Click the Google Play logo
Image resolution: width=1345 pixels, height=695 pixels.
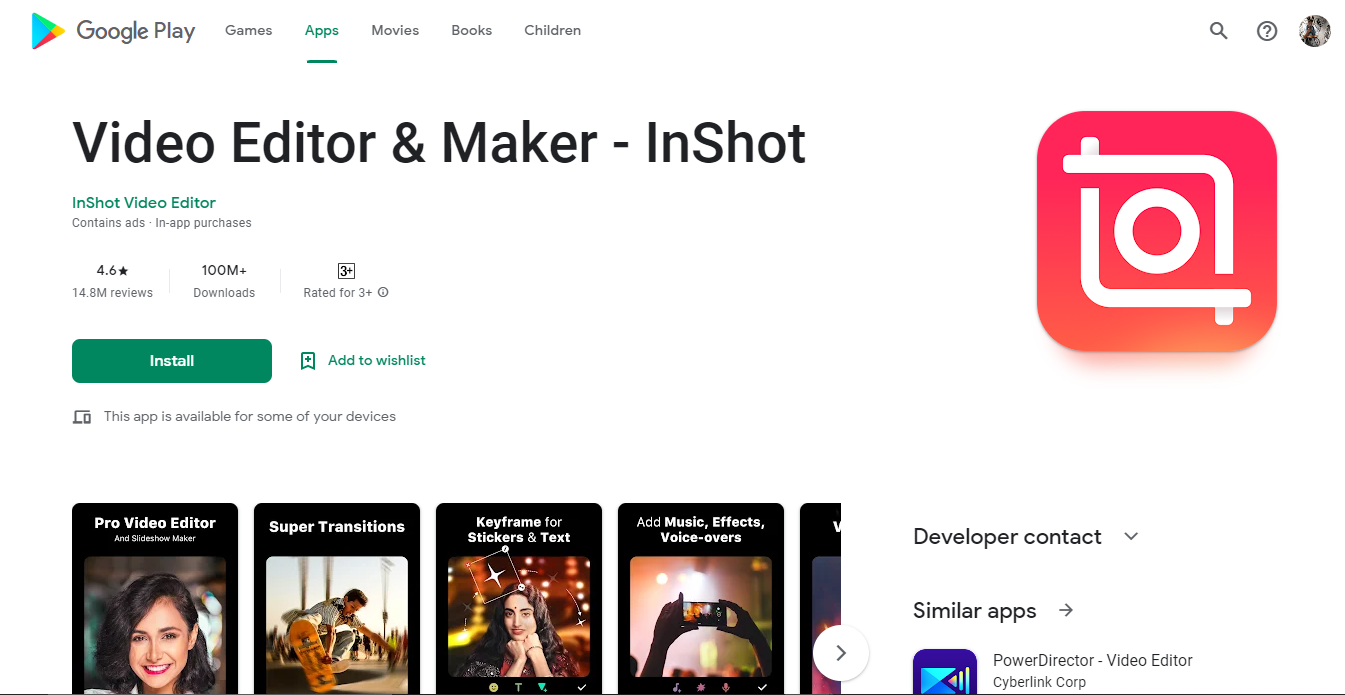(x=113, y=31)
